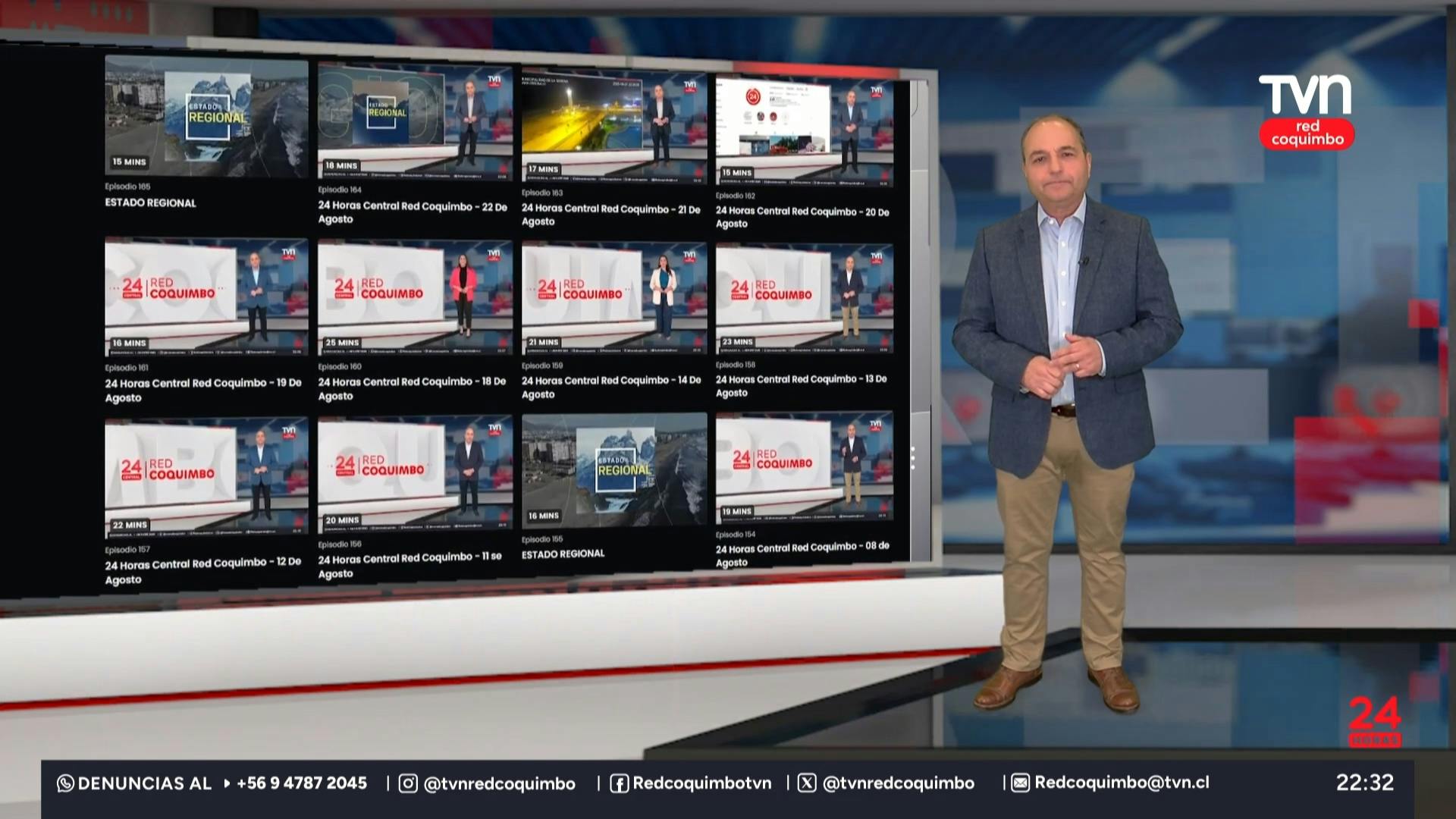Viewport: 1456px width, 819px height.
Task: Open the 08 de Agosto episode thumbnail
Action: (x=805, y=467)
